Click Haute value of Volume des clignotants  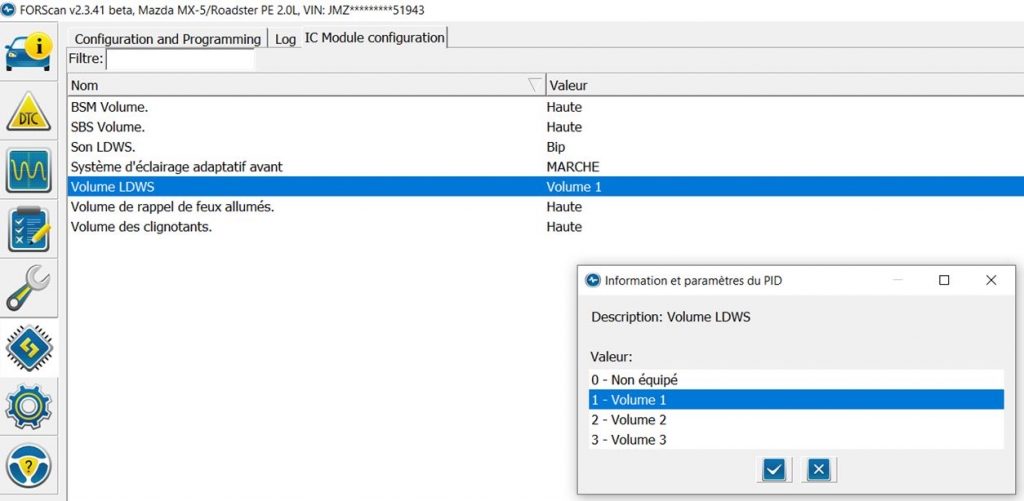(564, 227)
